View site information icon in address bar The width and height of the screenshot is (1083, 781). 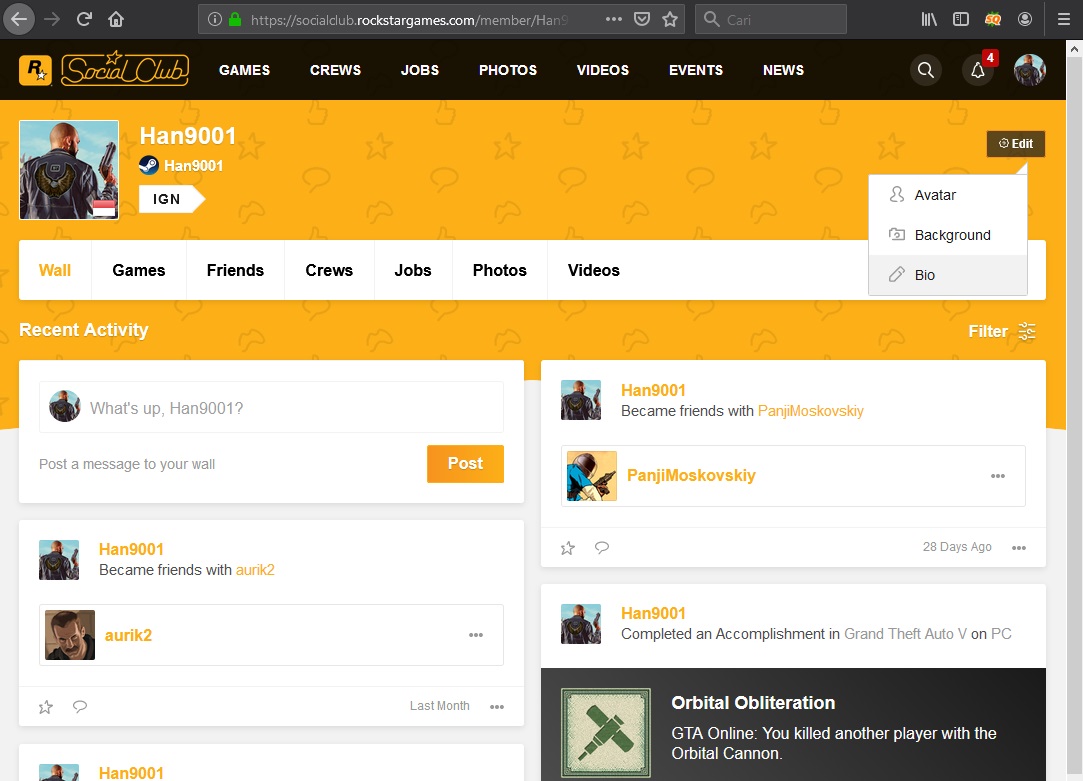pyautogui.click(x=215, y=19)
